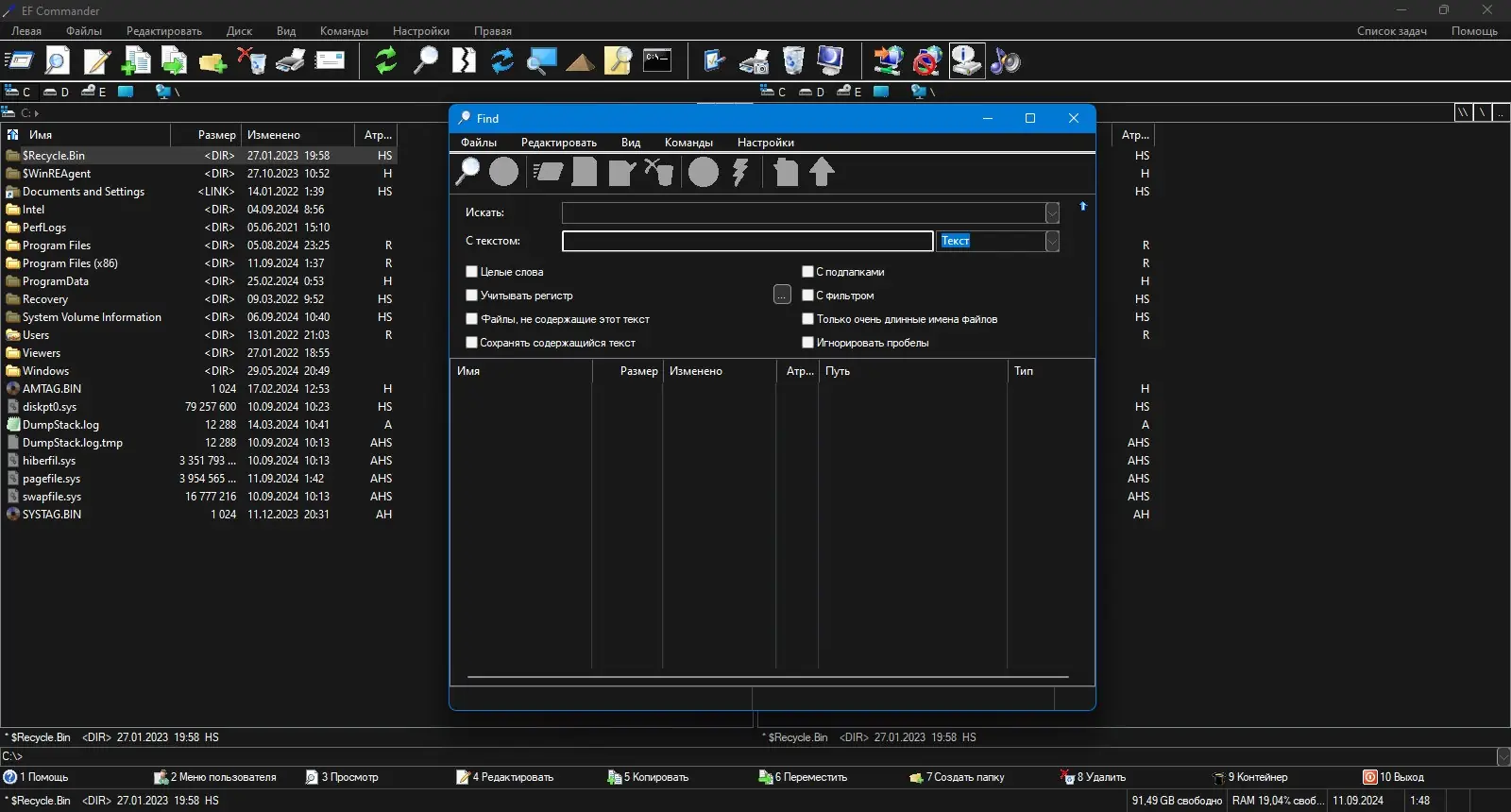The image size is (1511, 812).
Task: Check Только очень длинные имена файлов
Action: [x=807, y=319]
